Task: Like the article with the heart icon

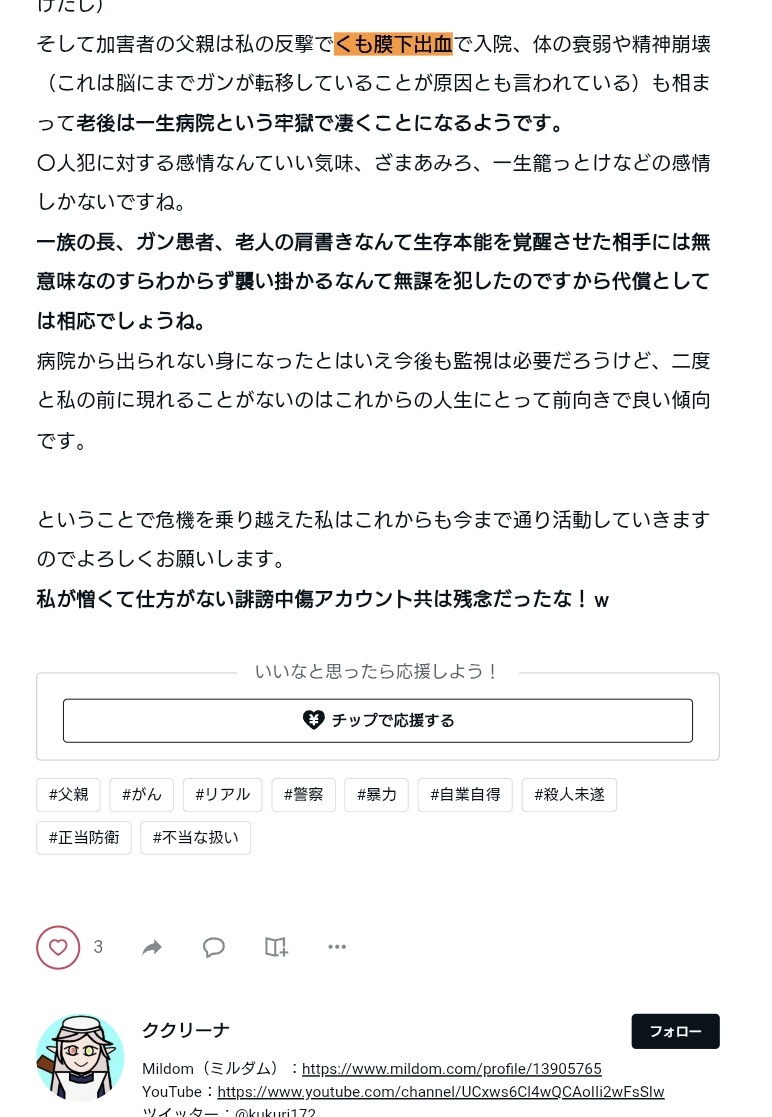Action: pyautogui.click(x=58, y=947)
